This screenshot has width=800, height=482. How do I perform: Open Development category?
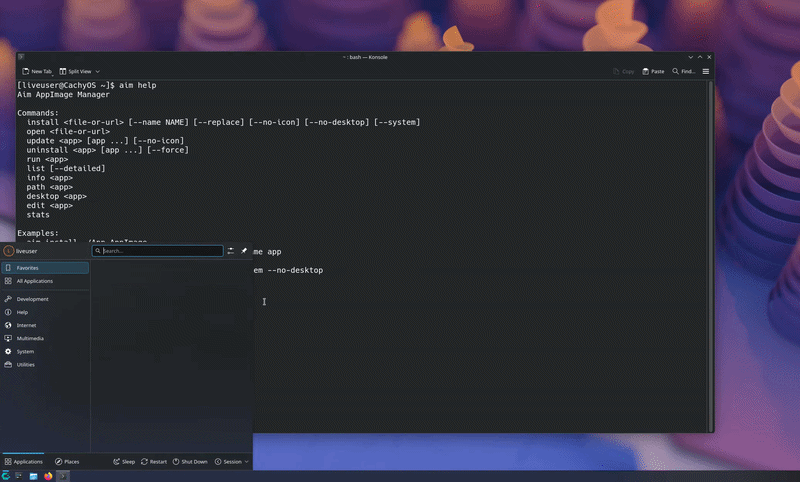(x=45, y=299)
